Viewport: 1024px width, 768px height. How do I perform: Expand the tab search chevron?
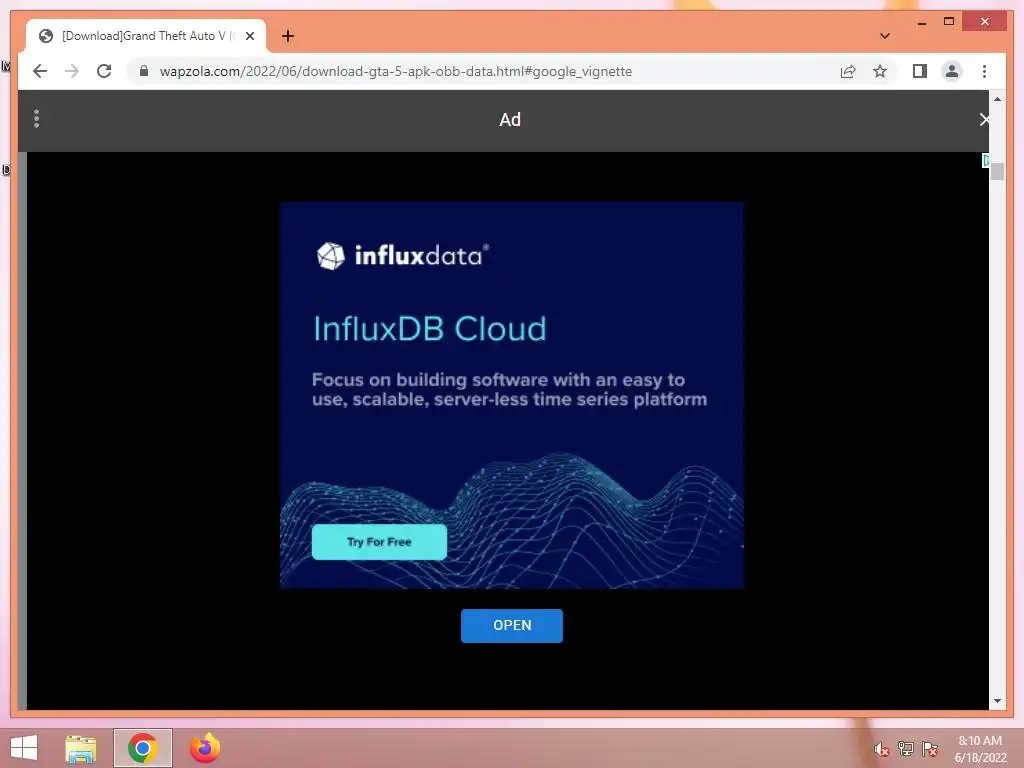884,36
